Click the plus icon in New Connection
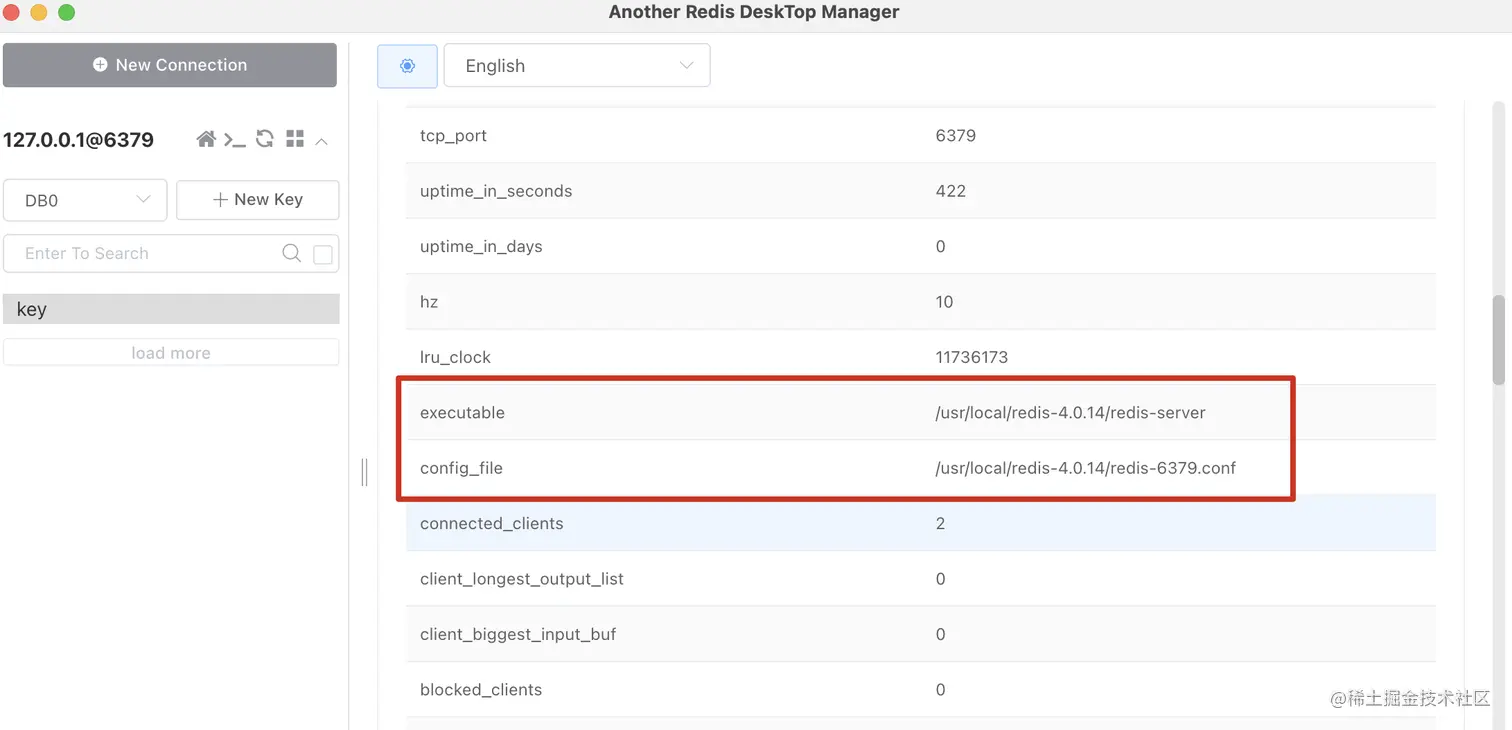This screenshot has height=730, width=1512. 100,65
